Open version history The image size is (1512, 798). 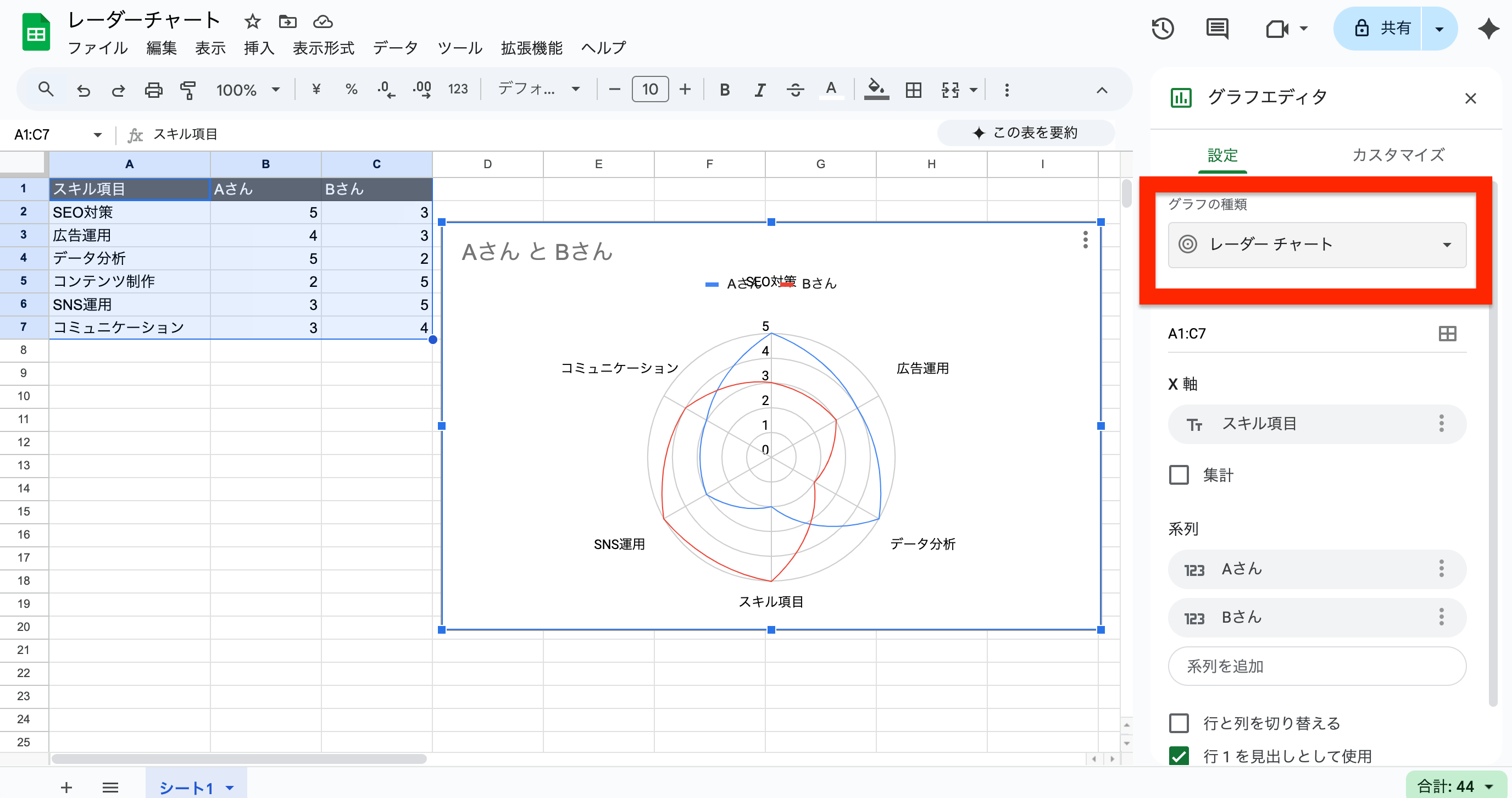1163,29
